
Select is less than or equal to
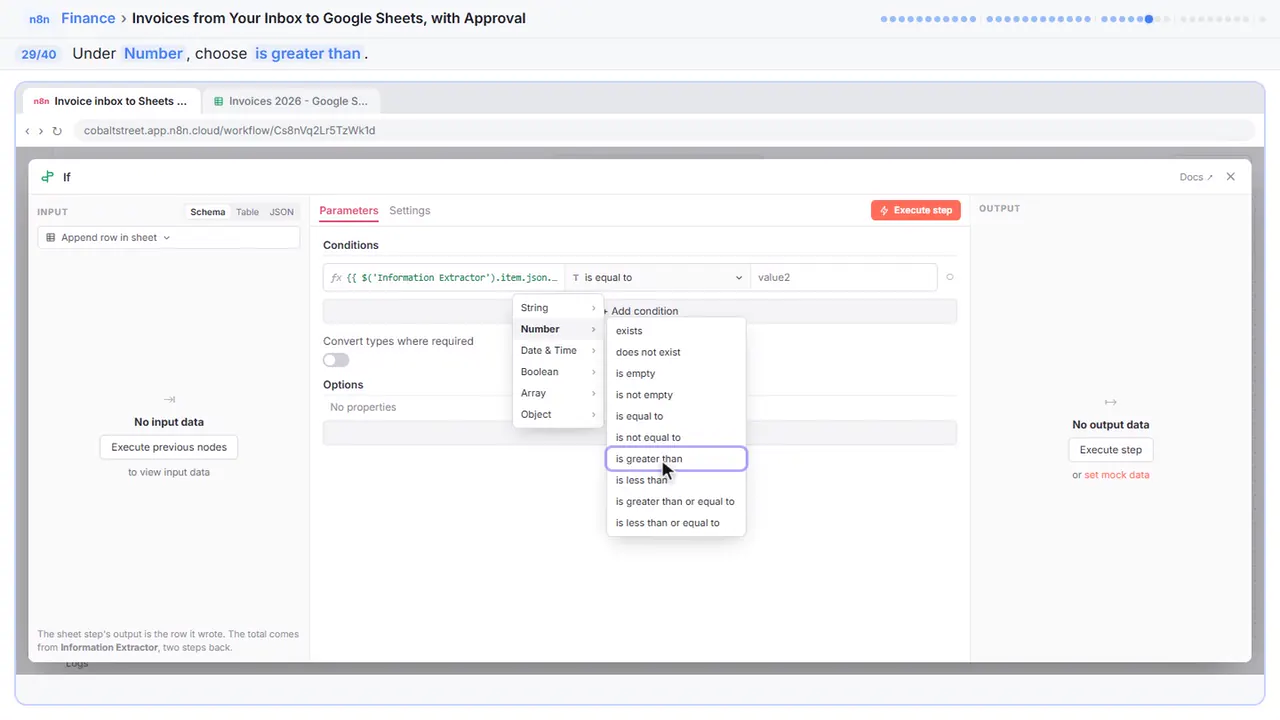pyautogui.click(x=676, y=523)
